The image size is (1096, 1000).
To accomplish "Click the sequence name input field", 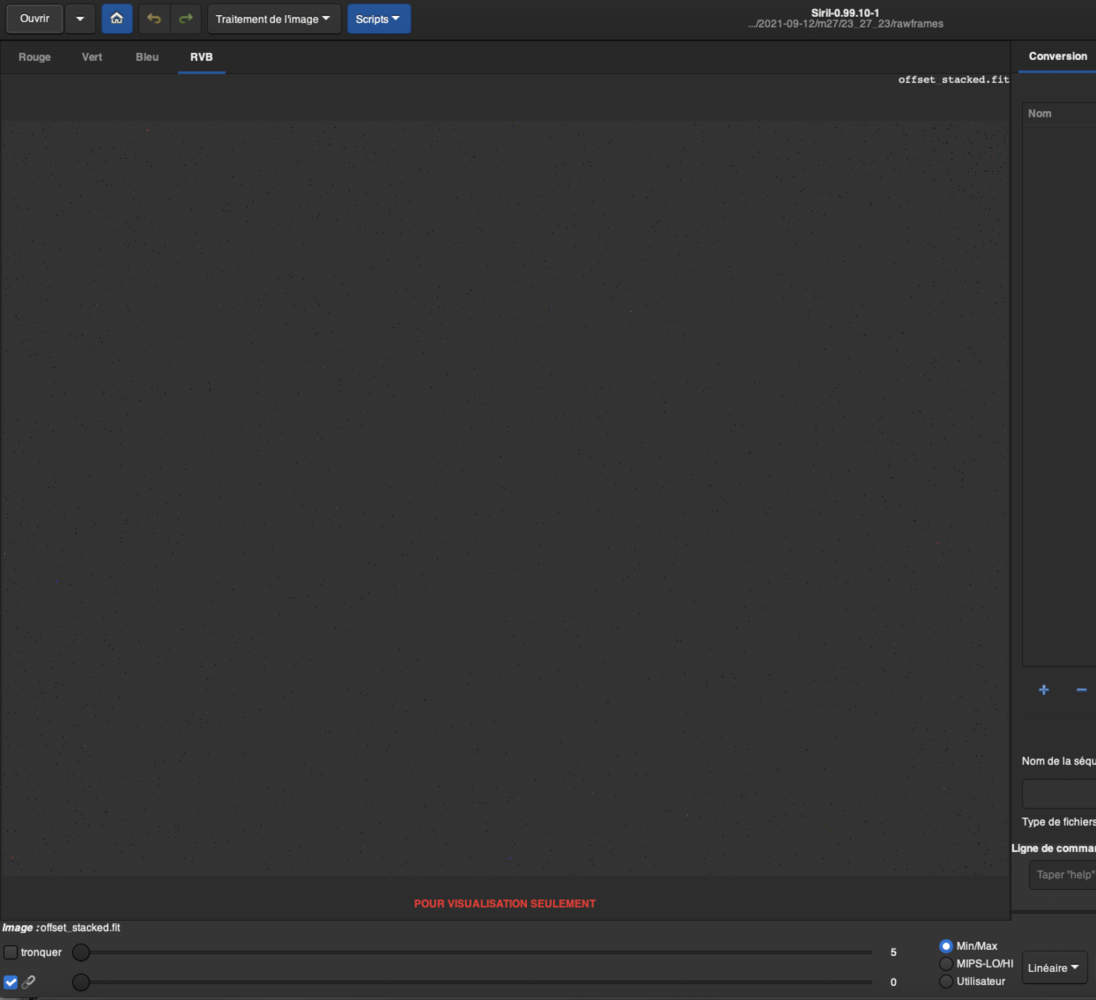I will click(1059, 793).
